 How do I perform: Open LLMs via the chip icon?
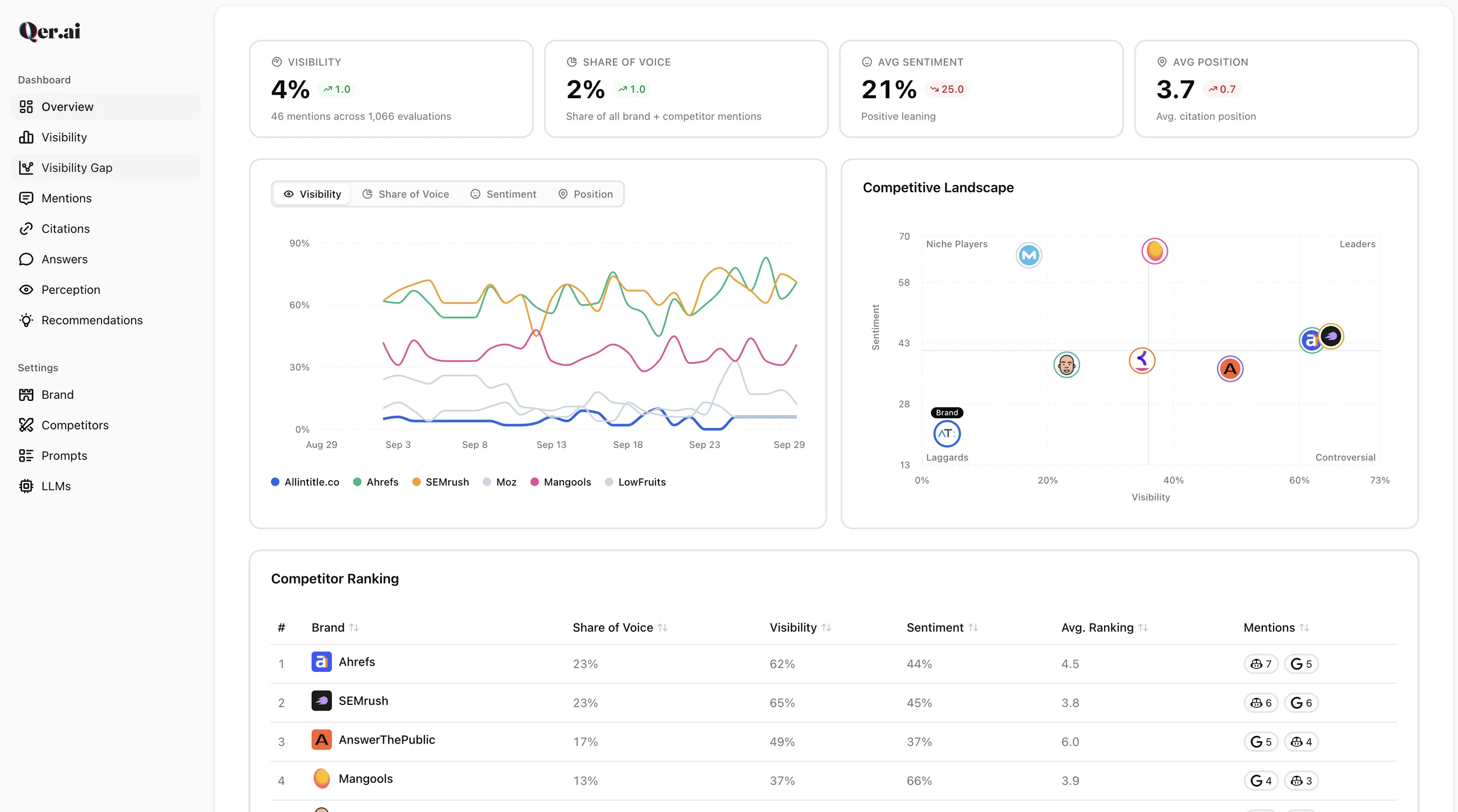click(x=26, y=487)
